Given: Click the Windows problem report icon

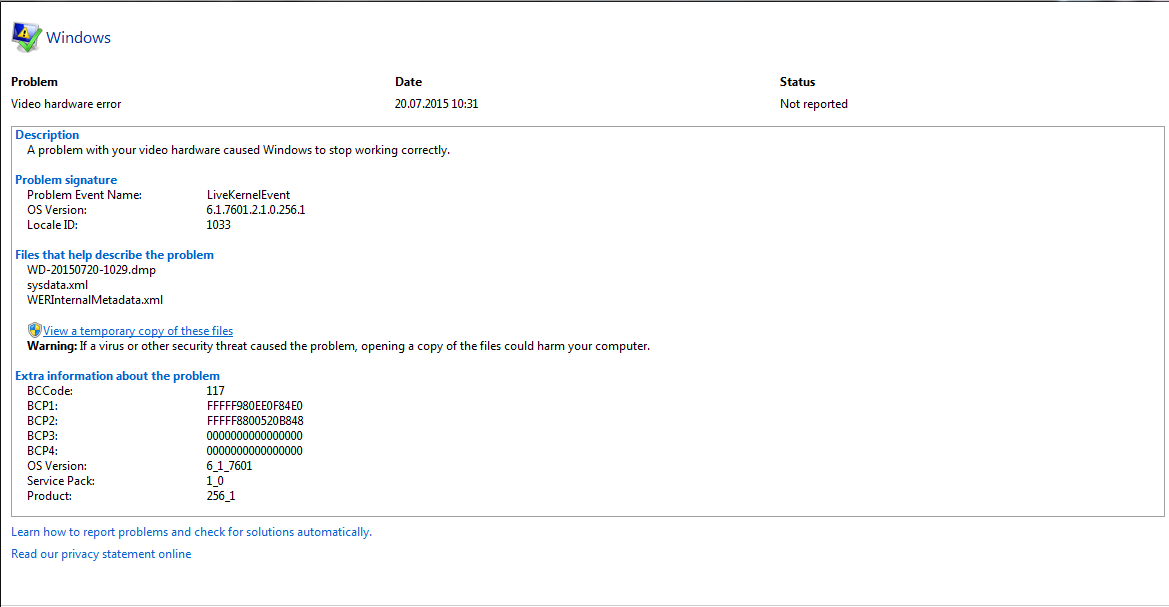Looking at the screenshot, I should click(x=26, y=37).
